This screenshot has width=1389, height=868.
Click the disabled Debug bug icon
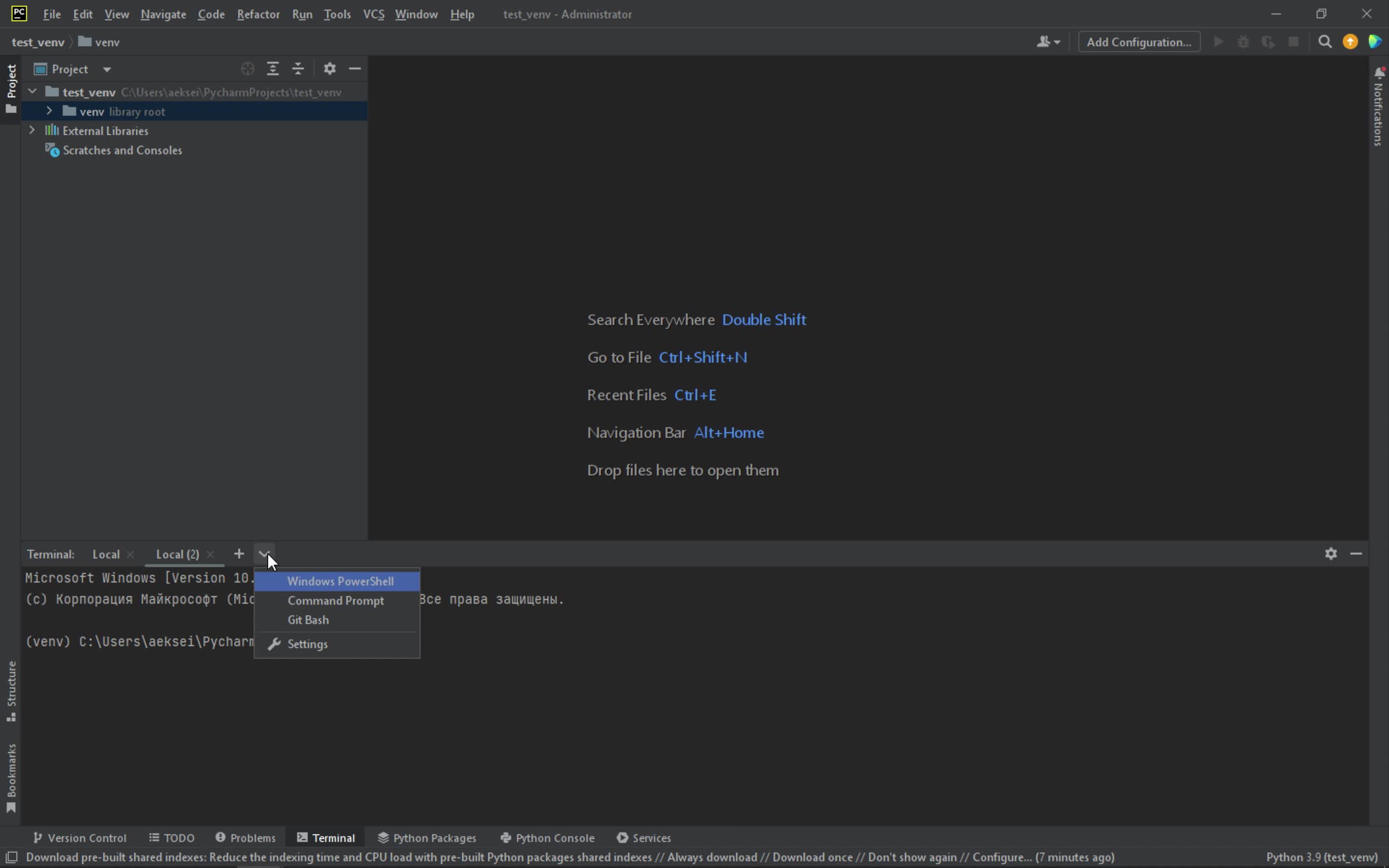[1243, 42]
